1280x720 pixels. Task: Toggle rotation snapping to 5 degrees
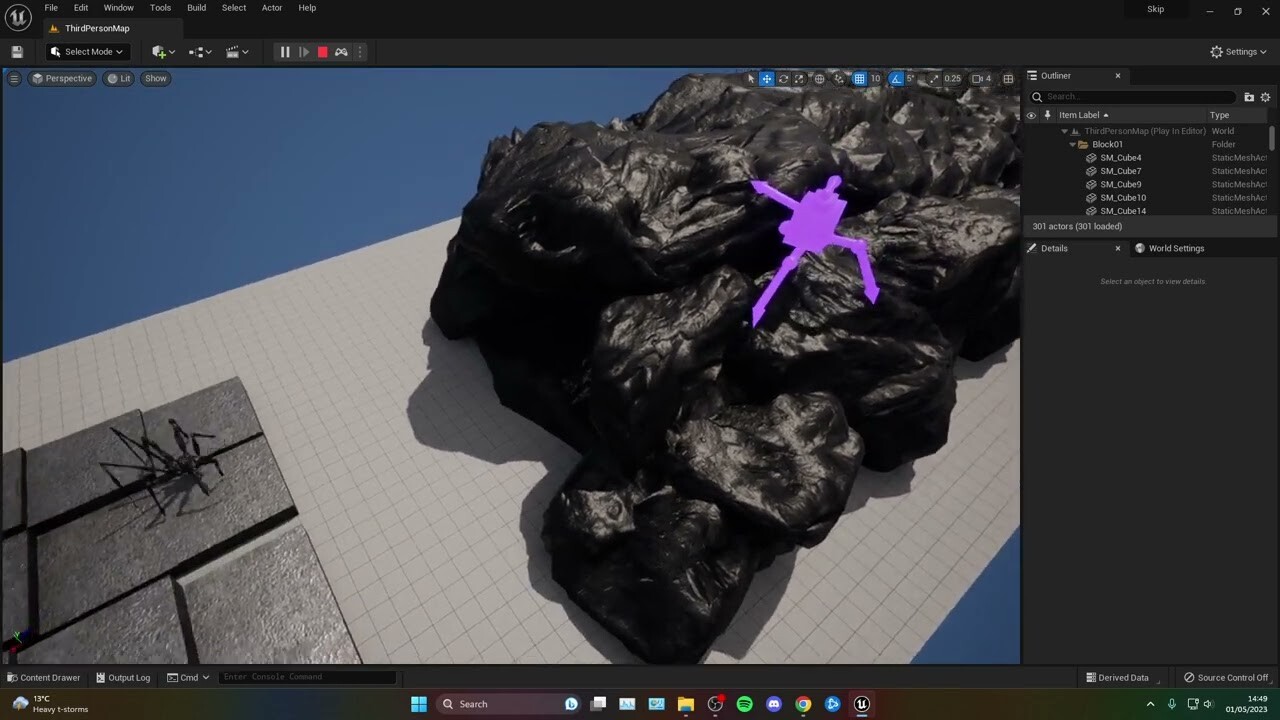pos(896,78)
